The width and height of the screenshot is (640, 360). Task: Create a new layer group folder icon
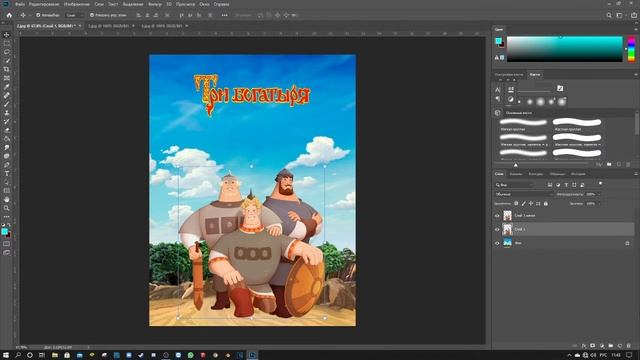point(611,346)
